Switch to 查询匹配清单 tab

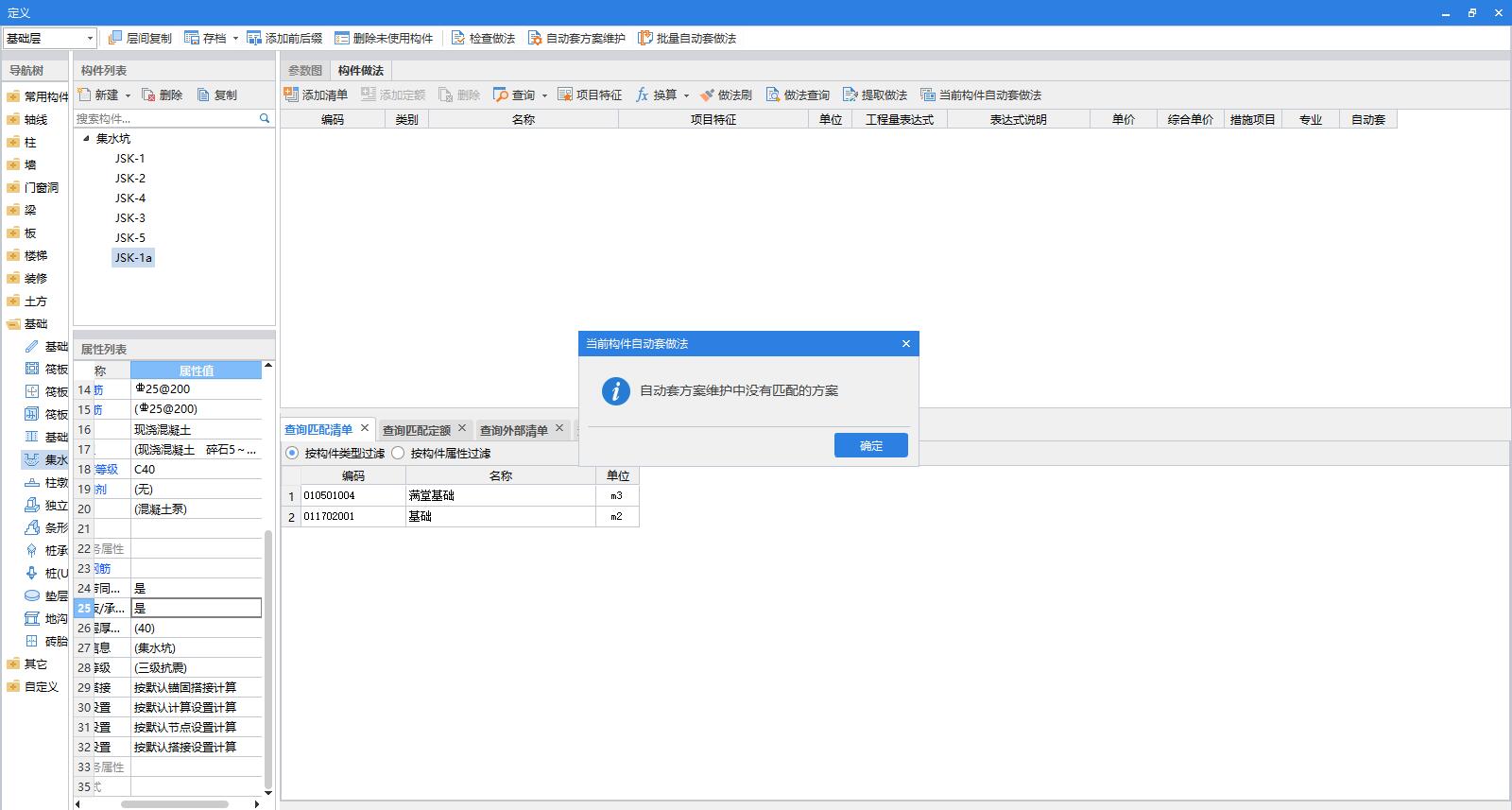pos(318,429)
